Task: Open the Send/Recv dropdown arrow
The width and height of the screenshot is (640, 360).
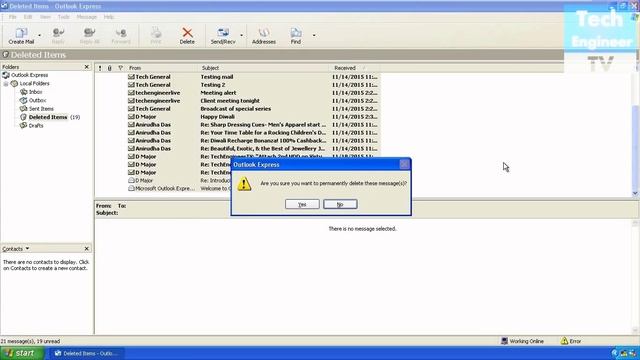Action: tap(241, 36)
